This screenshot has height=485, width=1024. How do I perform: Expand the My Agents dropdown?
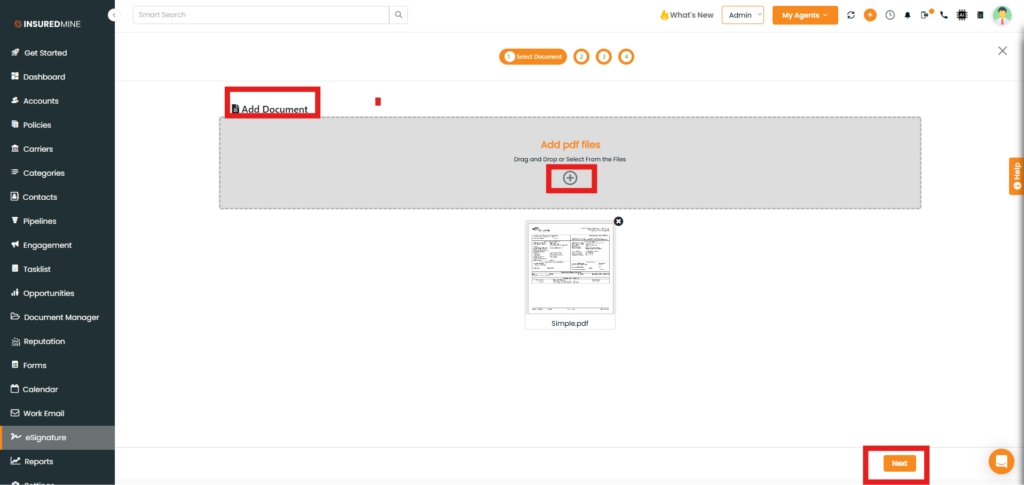pyautogui.click(x=805, y=15)
